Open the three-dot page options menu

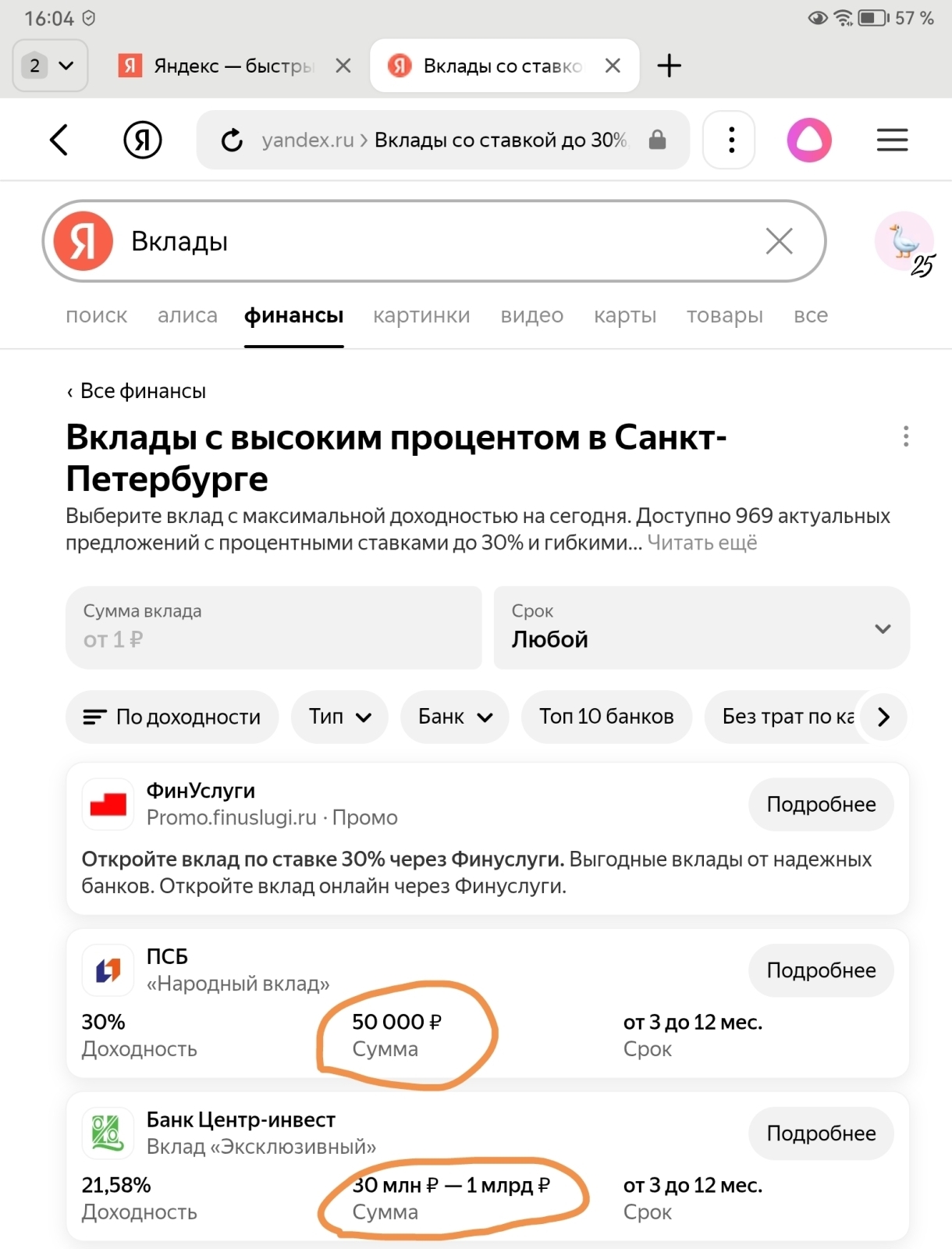coord(906,436)
